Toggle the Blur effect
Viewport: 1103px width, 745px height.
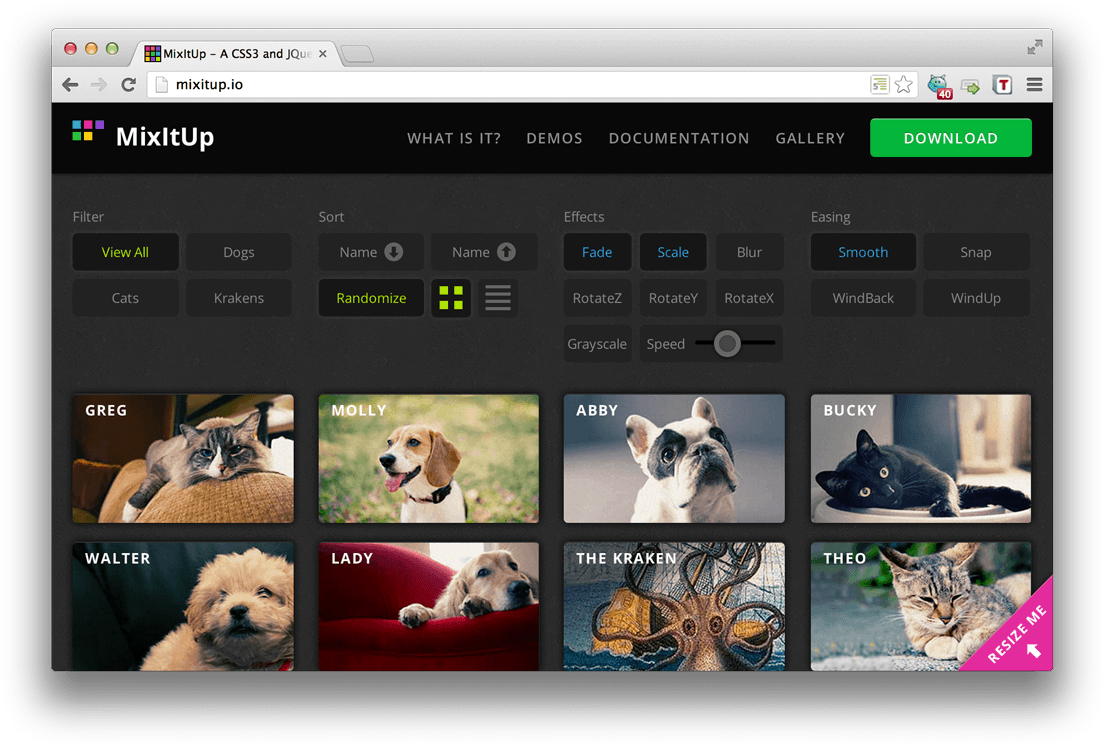(749, 252)
